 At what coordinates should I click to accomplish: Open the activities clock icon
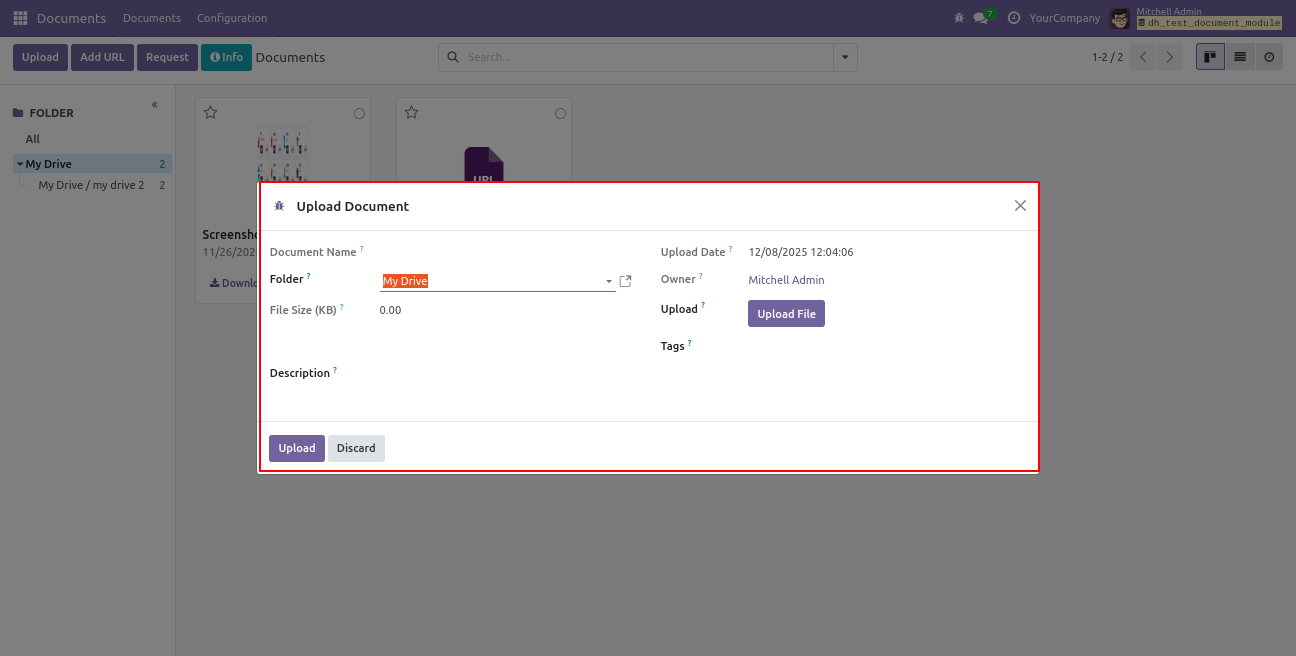(1014, 18)
